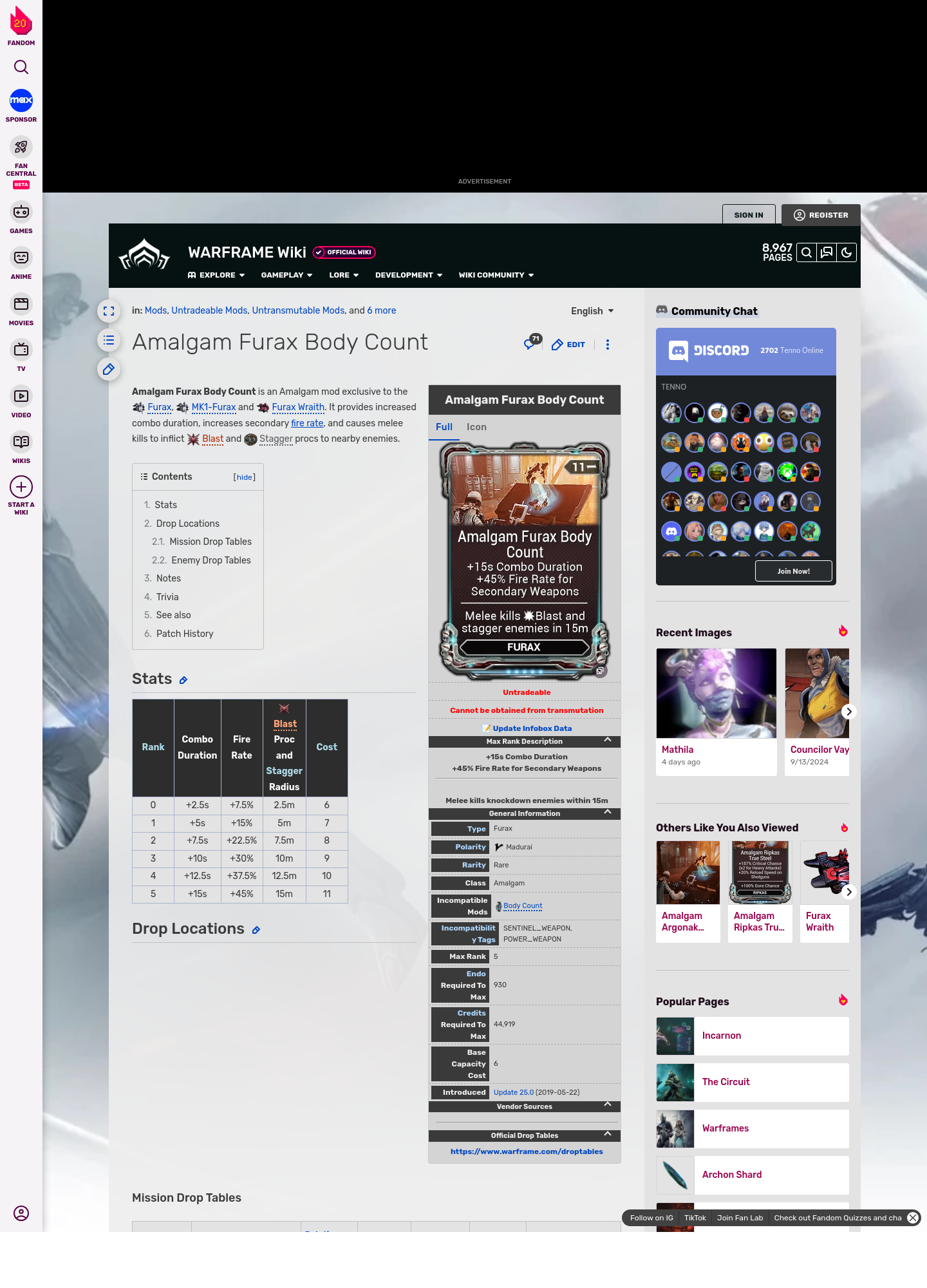Open the Body Count incompatible mod link
This screenshot has width=927, height=1288.
pos(523,905)
